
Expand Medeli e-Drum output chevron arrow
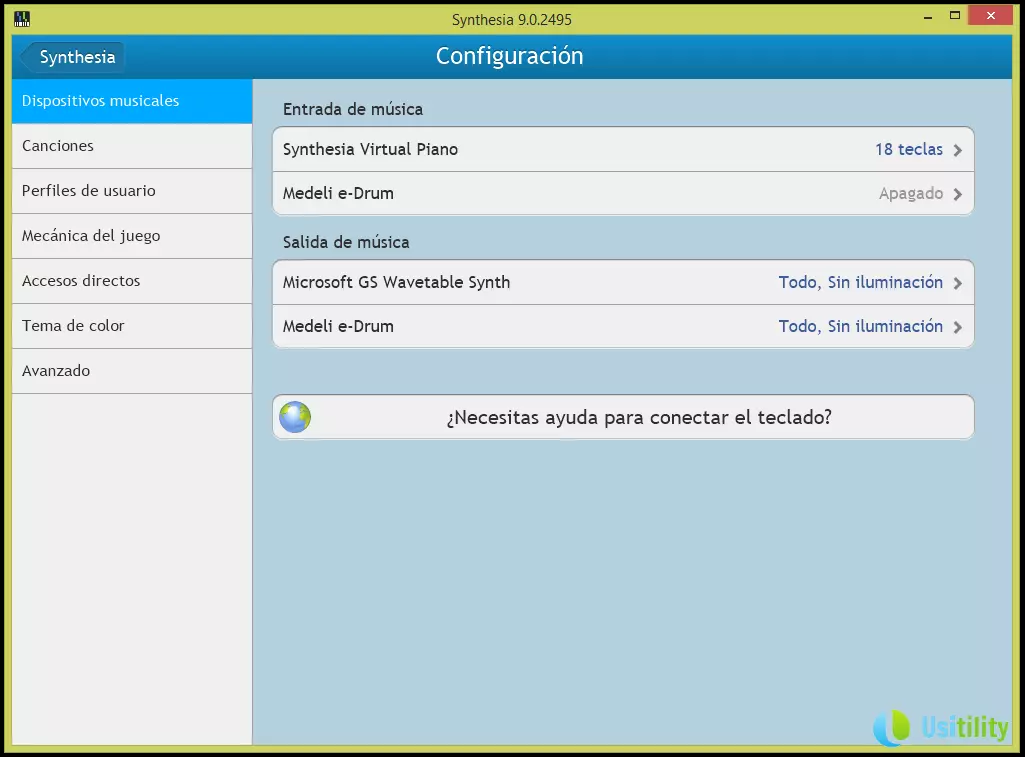pos(957,327)
